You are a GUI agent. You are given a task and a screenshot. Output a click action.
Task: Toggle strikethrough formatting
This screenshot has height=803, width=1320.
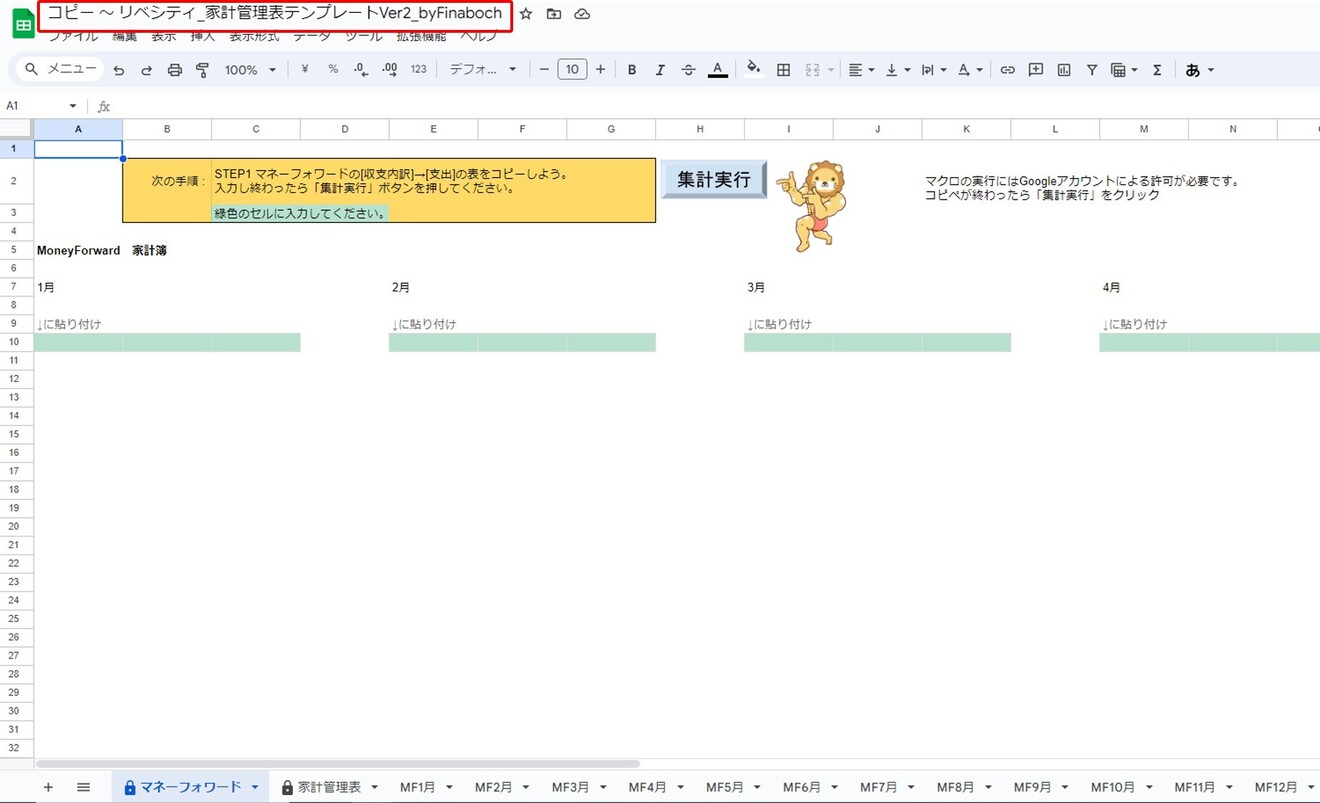coord(688,70)
